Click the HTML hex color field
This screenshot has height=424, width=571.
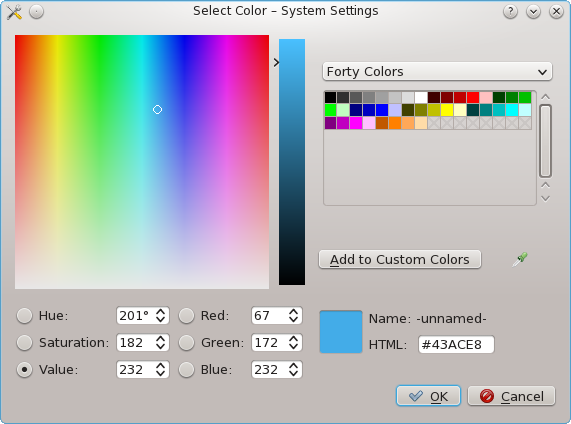[456, 344]
